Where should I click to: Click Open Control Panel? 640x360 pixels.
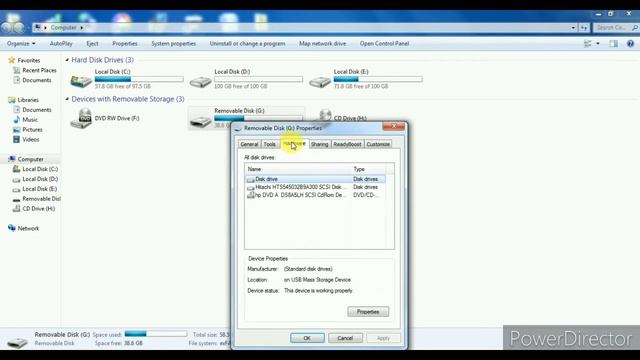(x=384, y=44)
